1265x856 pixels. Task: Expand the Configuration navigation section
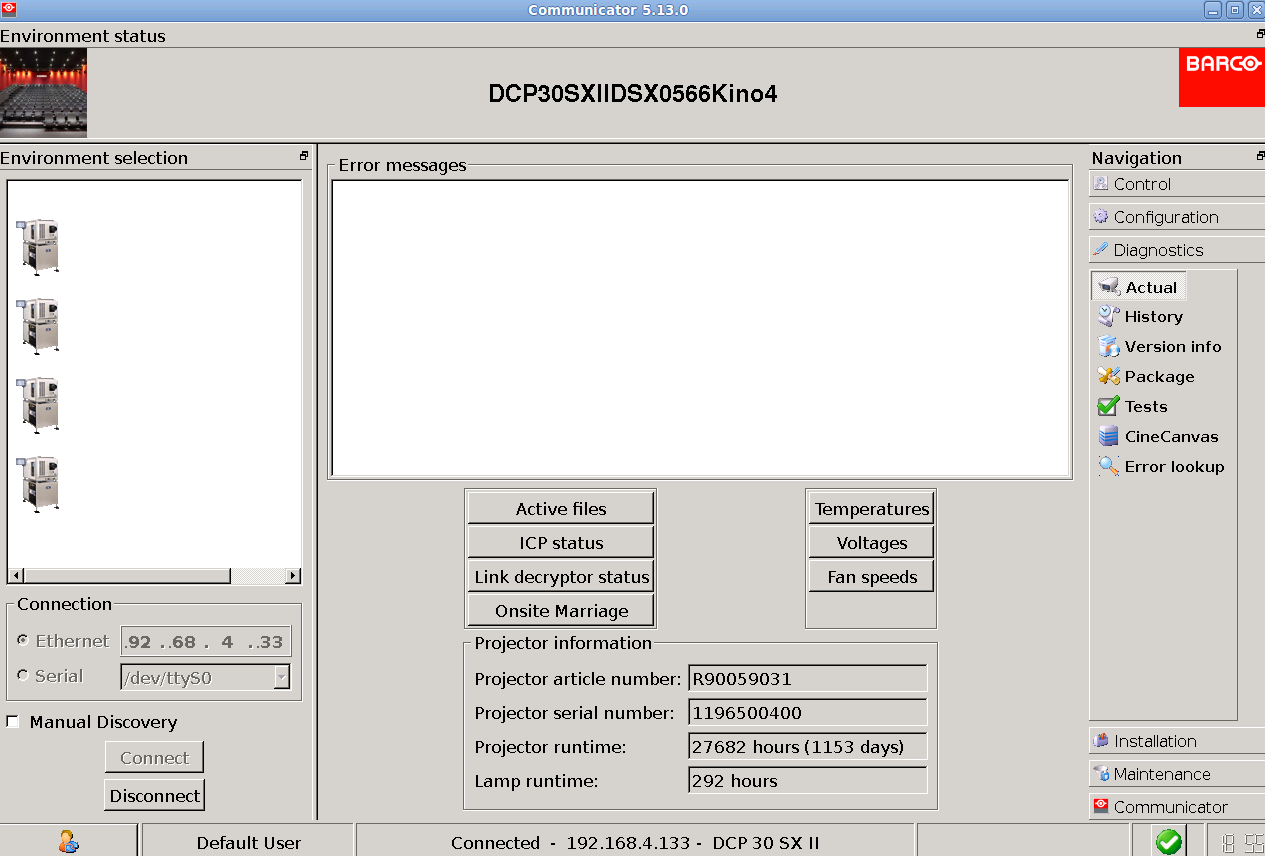pyautogui.click(x=1177, y=217)
